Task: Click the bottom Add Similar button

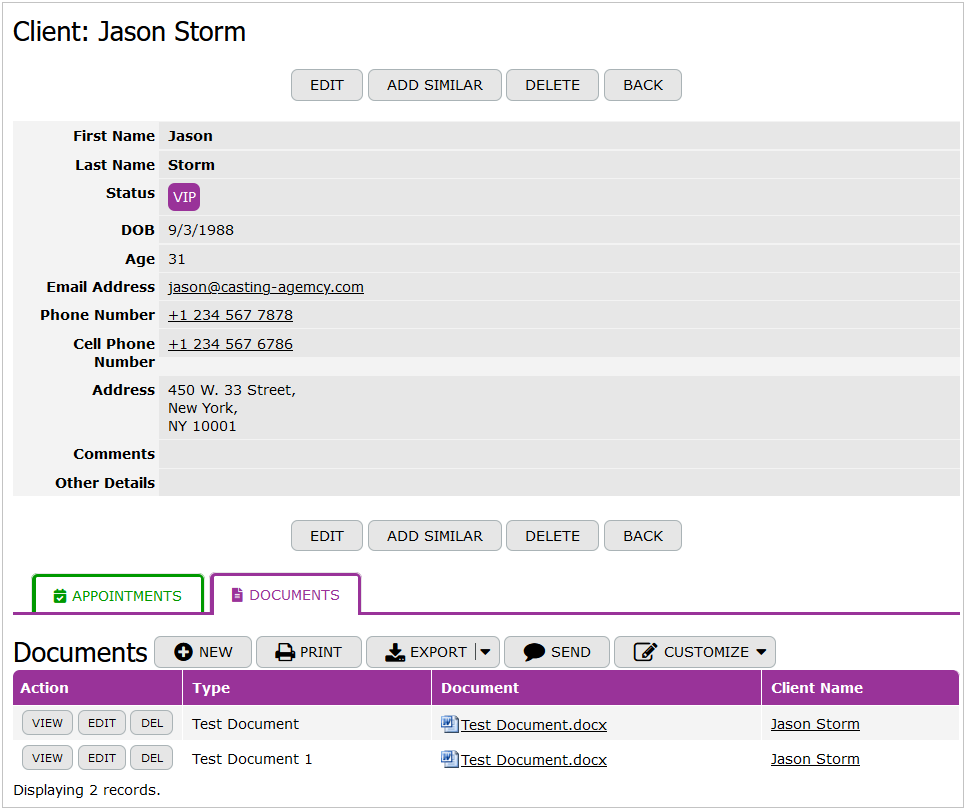Action: pyautogui.click(x=435, y=536)
